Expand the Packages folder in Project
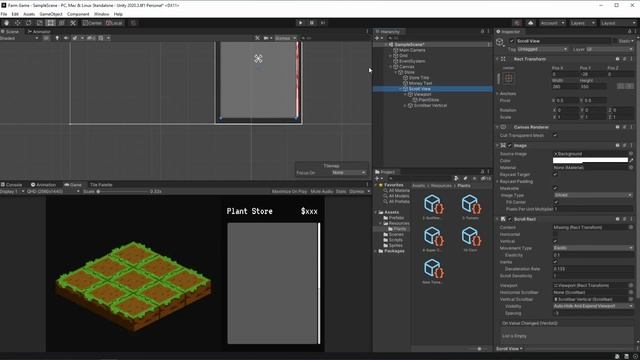The height and width of the screenshot is (360, 640). pos(376,251)
